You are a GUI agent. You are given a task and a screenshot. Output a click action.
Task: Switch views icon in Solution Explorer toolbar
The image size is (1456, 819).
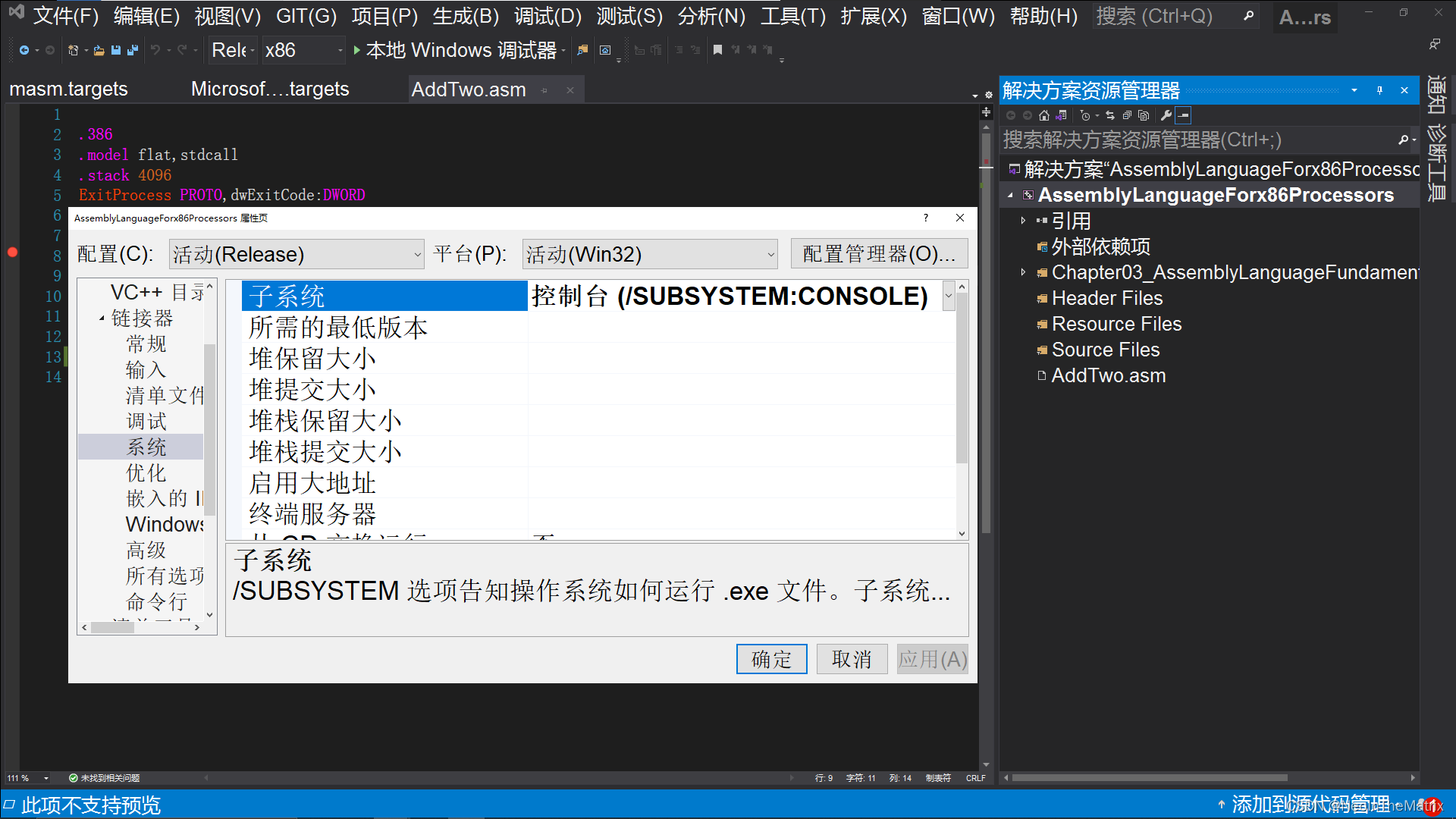1061,115
